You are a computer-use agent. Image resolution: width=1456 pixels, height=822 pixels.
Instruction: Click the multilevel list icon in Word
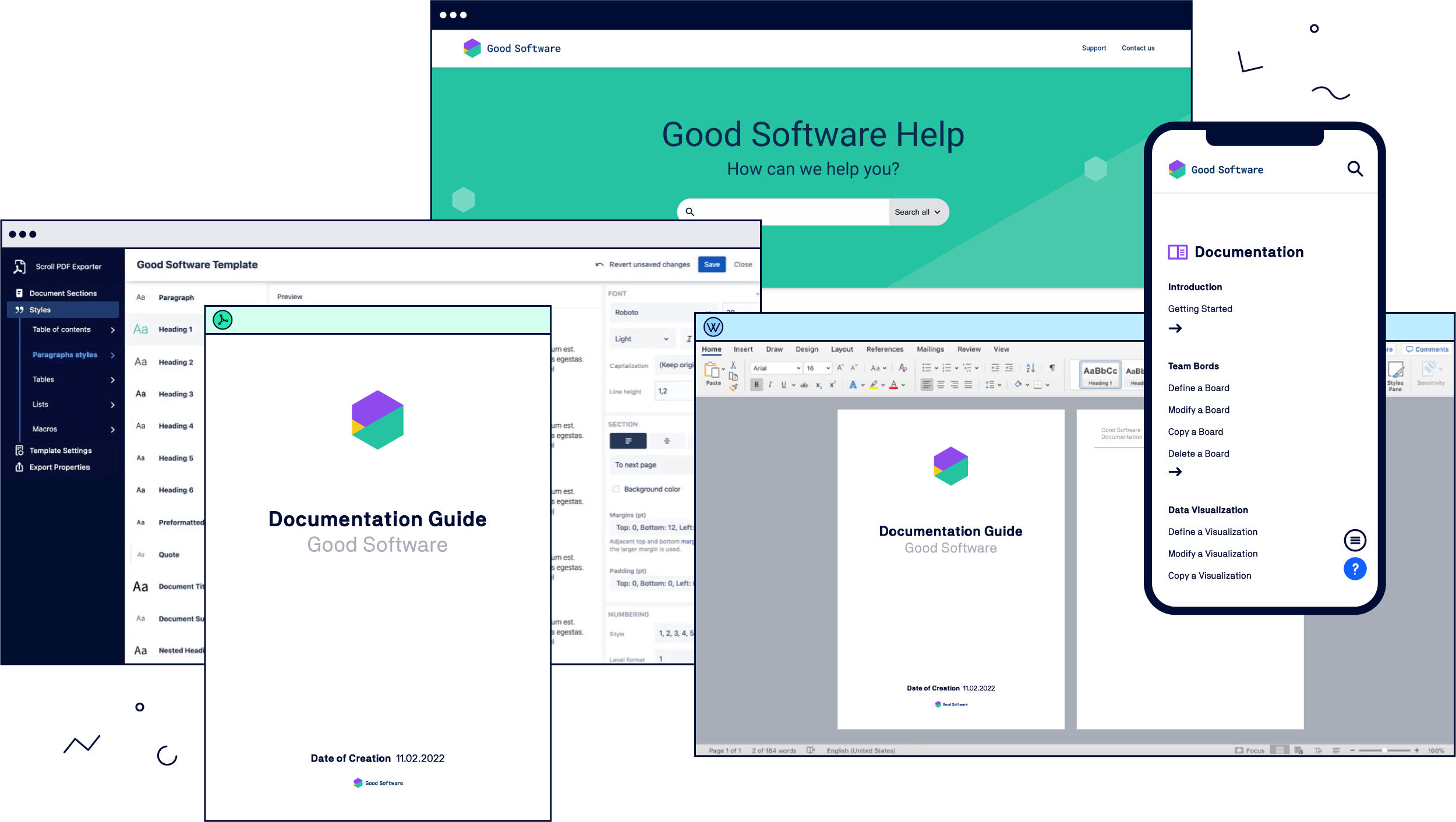967,368
